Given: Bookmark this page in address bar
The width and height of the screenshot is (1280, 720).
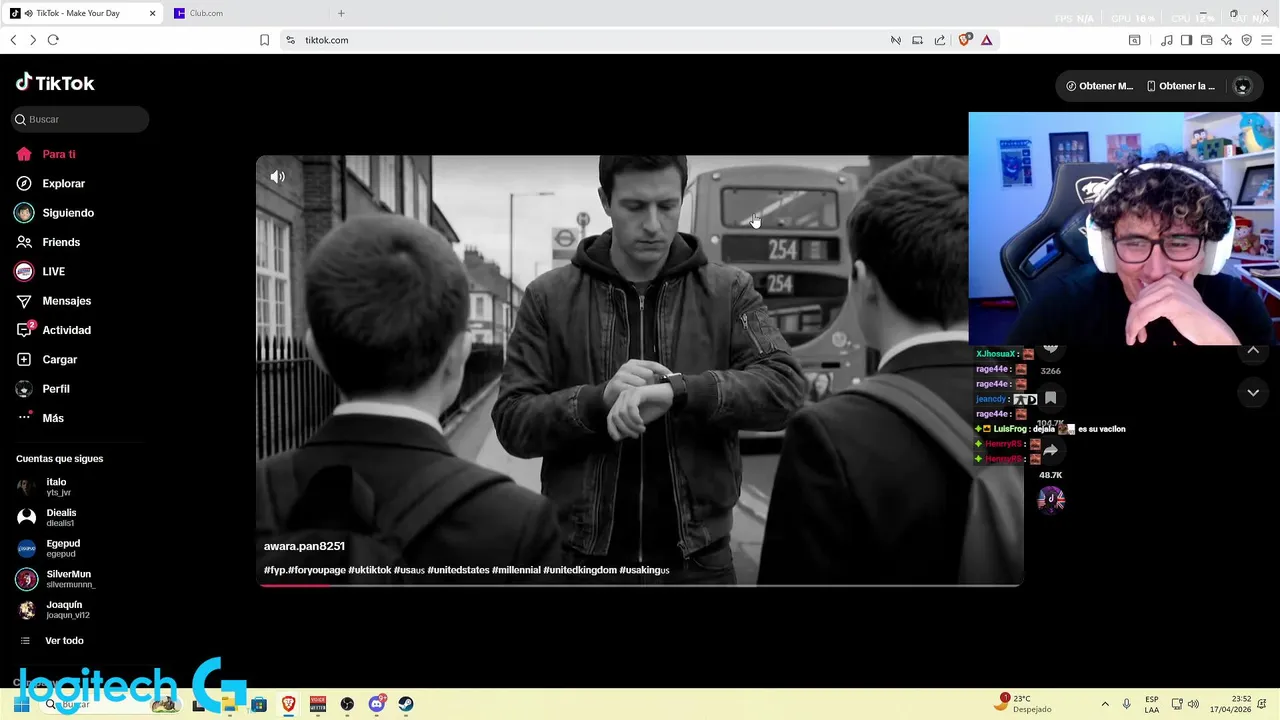Looking at the screenshot, I should pos(264,40).
